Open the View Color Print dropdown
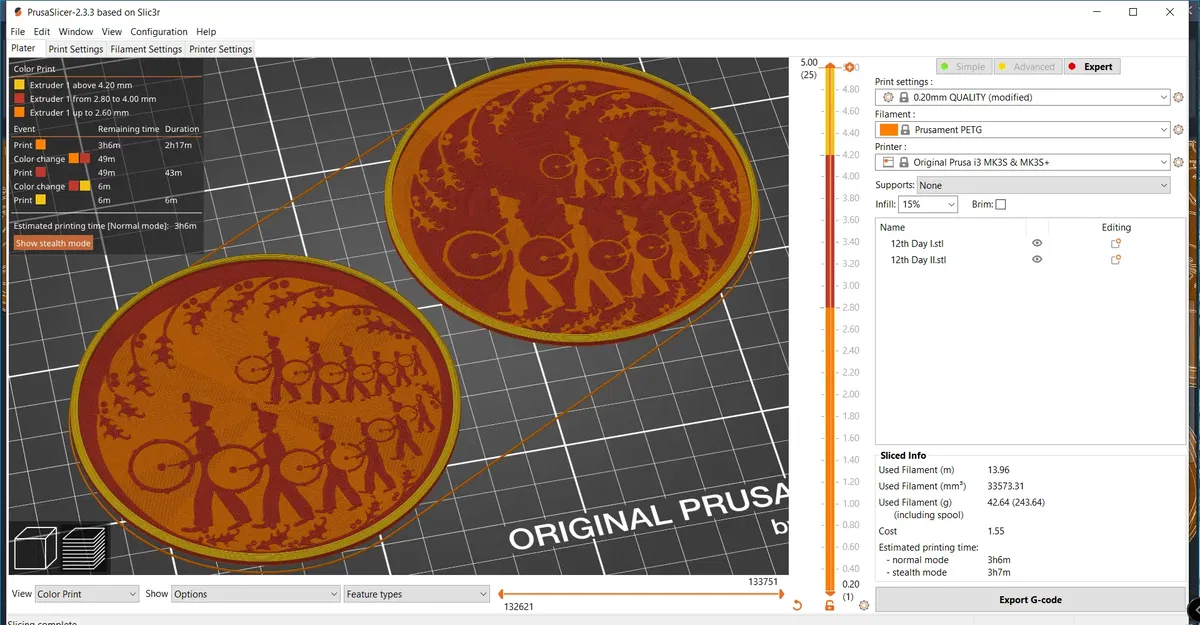The image size is (1200, 625). 87,594
